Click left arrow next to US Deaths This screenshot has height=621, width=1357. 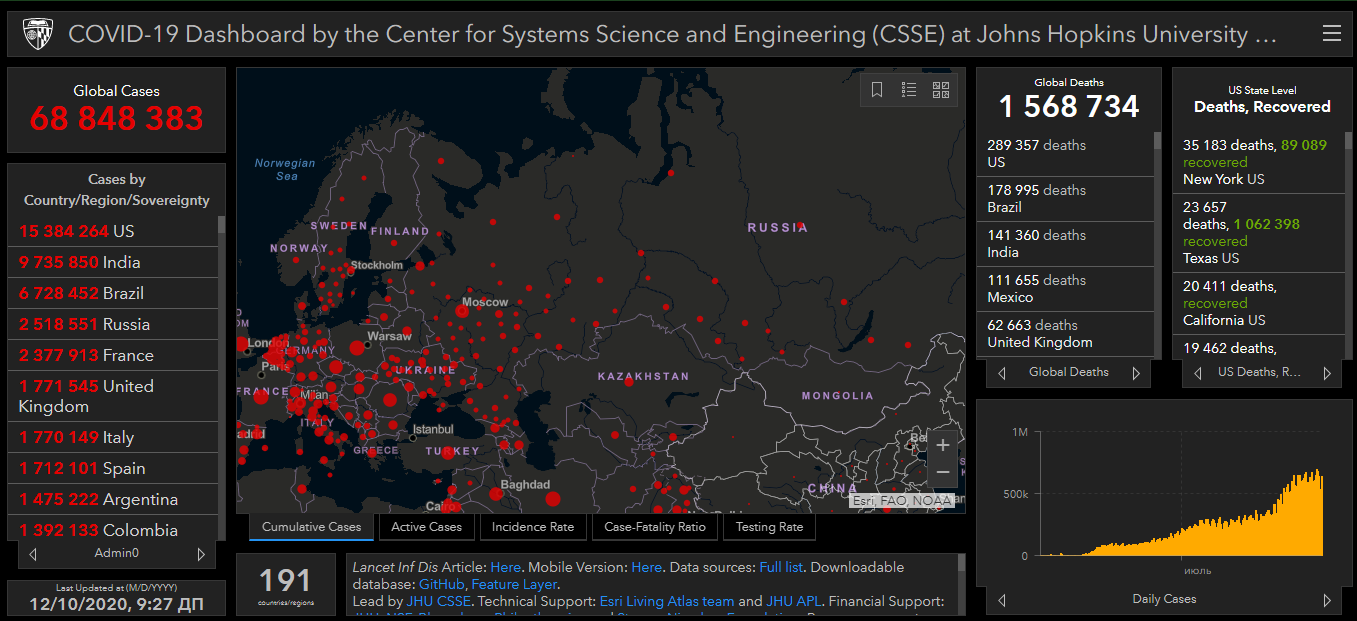coord(1197,373)
